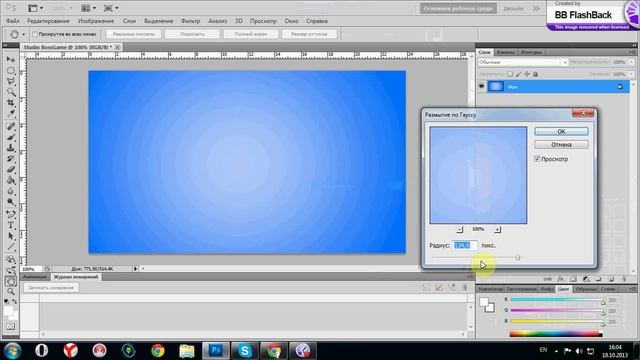Image resolution: width=640 pixels, height=360 pixels.
Task: Open the layer fill dropdown arrow
Action: coord(631,74)
